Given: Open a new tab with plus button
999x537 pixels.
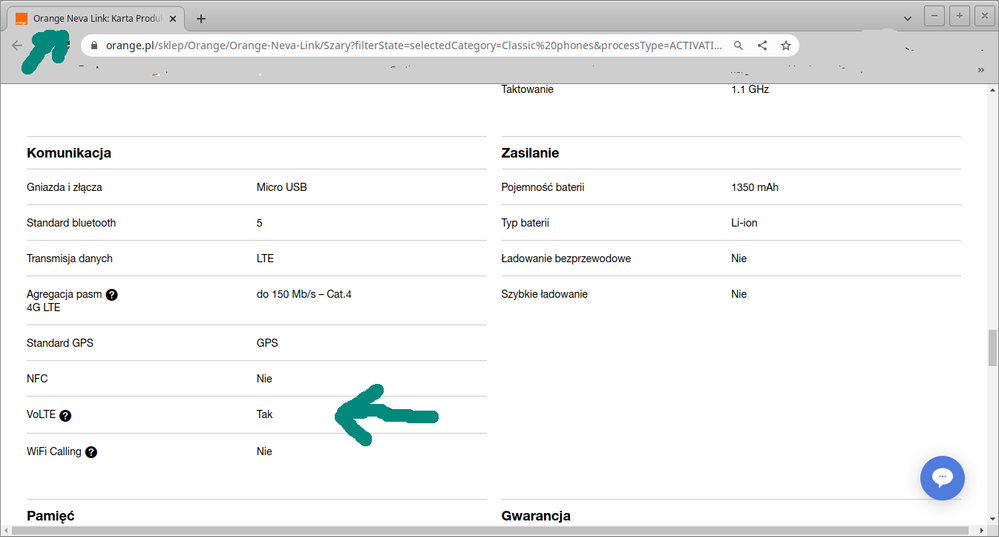Looking at the screenshot, I should [x=201, y=19].
